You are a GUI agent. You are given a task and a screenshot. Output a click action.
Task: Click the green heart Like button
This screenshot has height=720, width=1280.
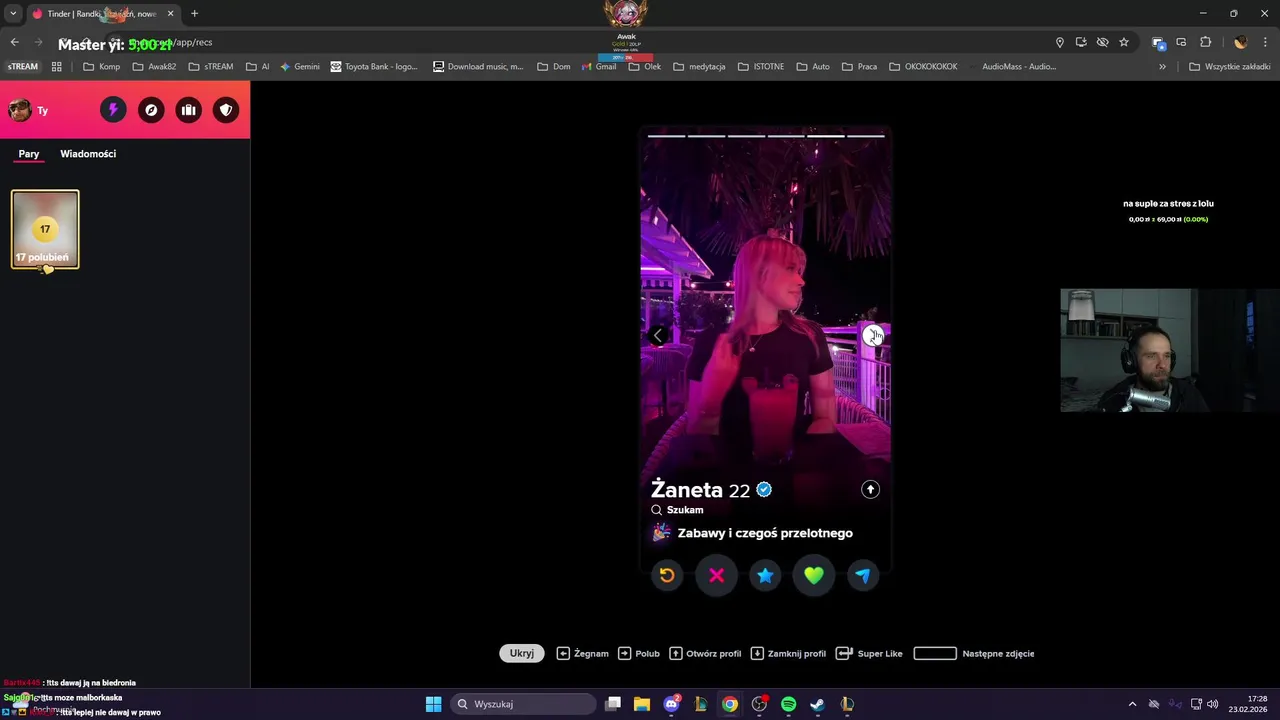[814, 575]
